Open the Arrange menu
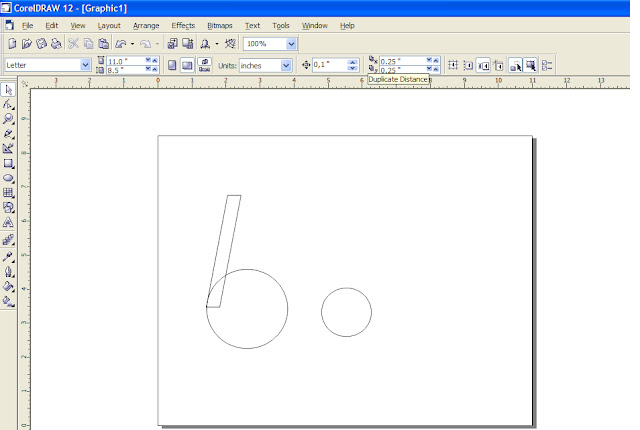 146,26
